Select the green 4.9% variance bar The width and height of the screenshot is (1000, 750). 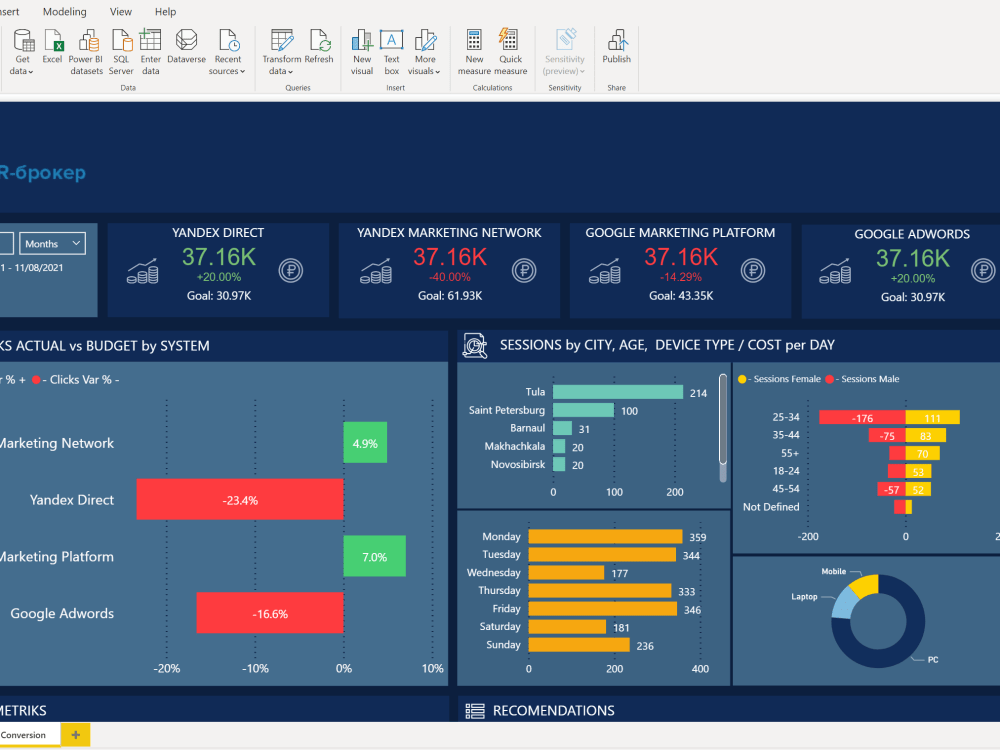365,443
